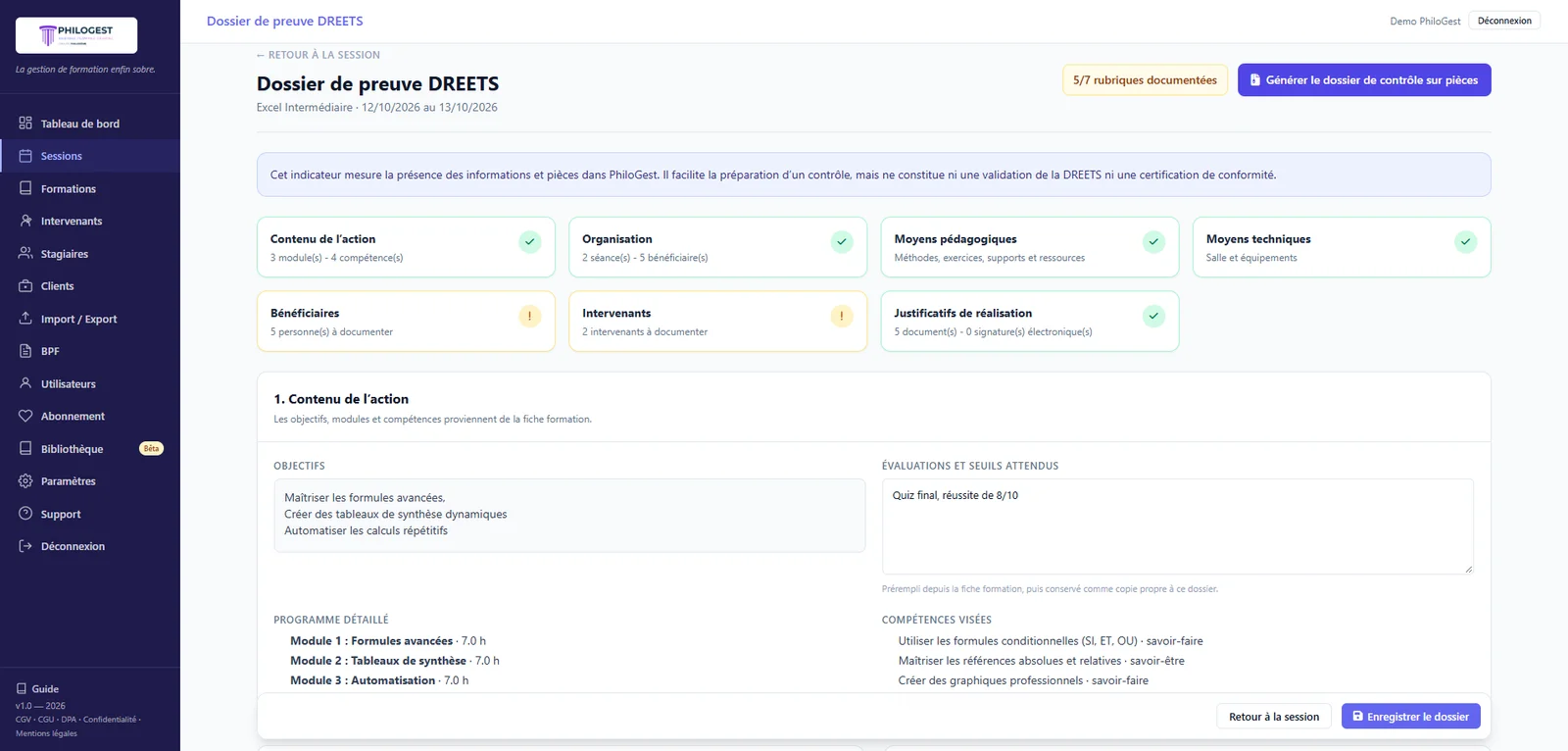Click the green check on Moyens techniques card
1568x751 pixels.
pos(1466,242)
